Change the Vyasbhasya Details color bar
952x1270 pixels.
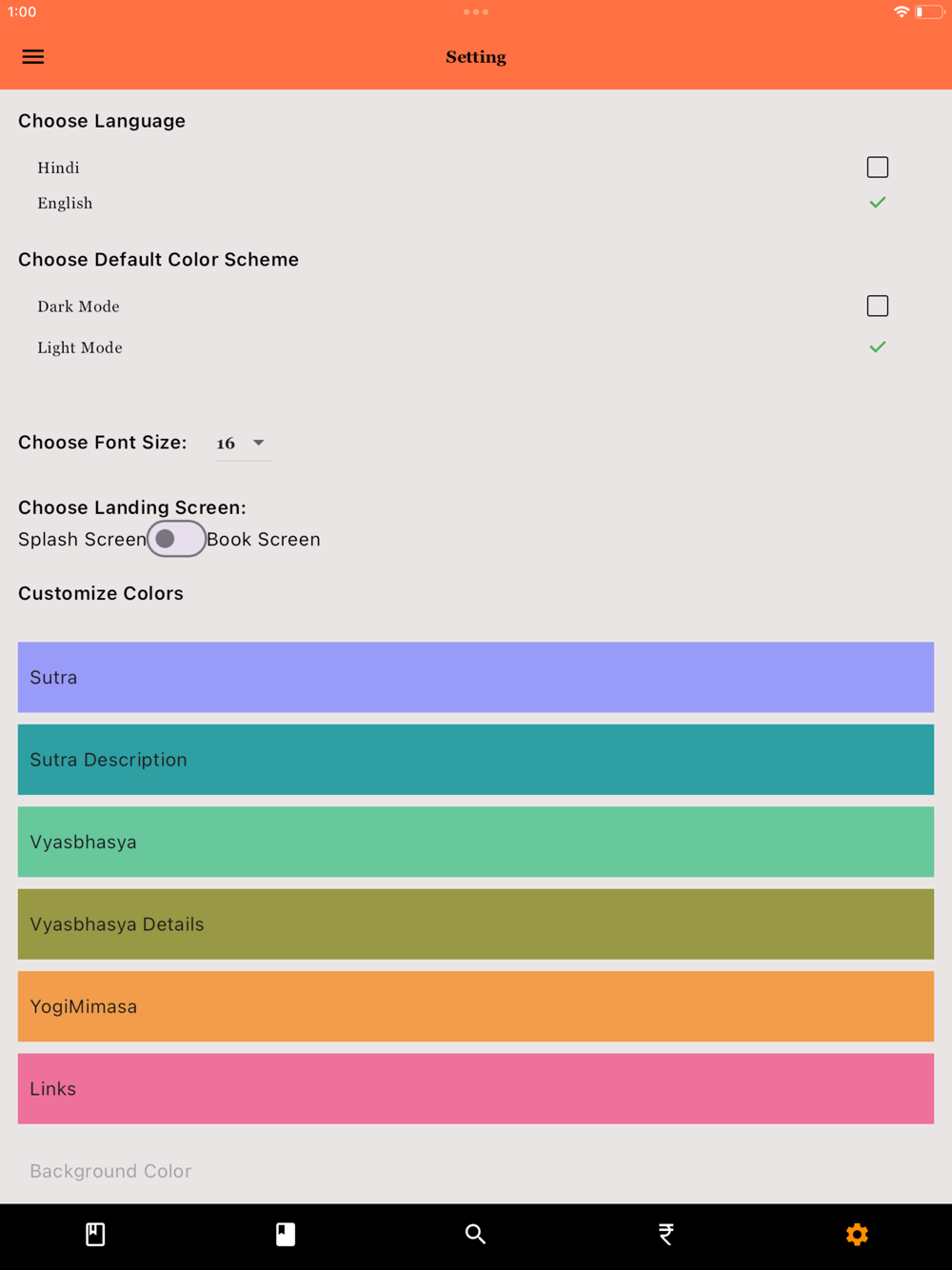point(476,924)
